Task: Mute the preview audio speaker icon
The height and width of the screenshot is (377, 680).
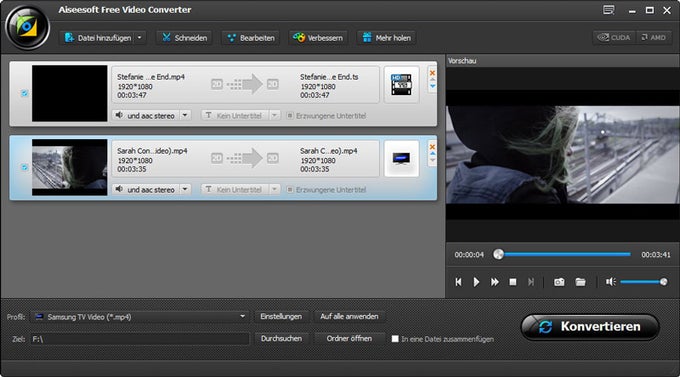Action: tap(611, 282)
